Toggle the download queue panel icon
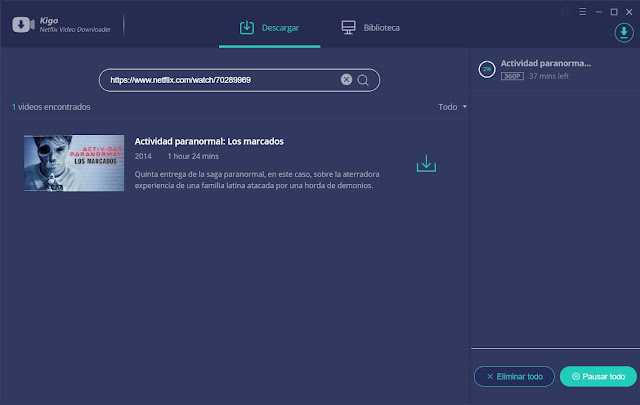 click(624, 32)
